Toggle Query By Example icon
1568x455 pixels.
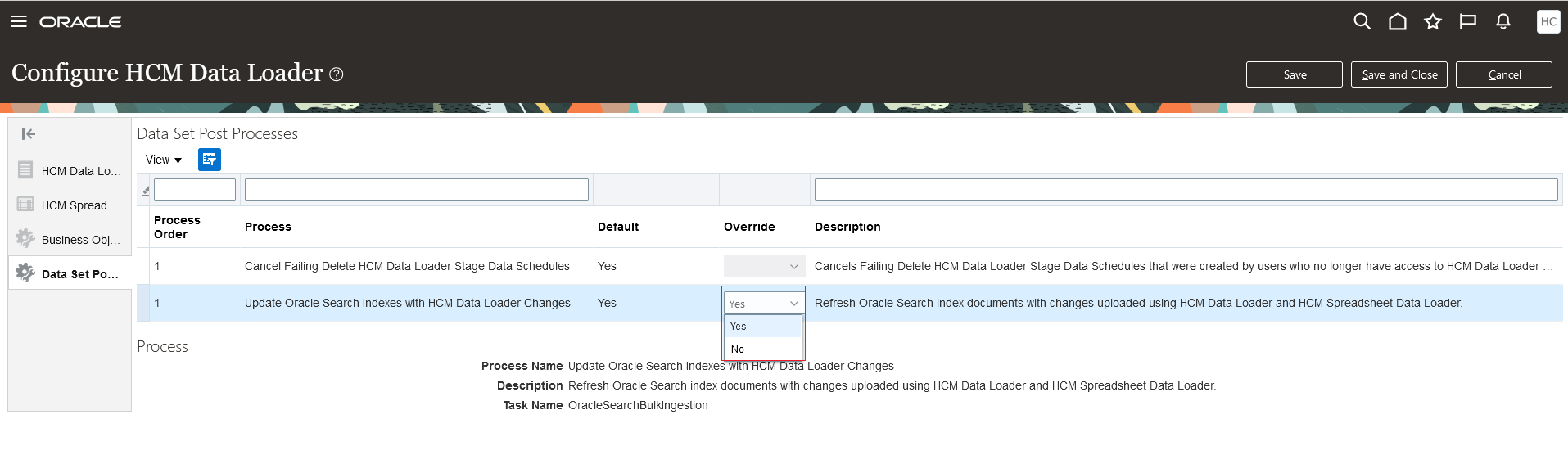(x=210, y=160)
